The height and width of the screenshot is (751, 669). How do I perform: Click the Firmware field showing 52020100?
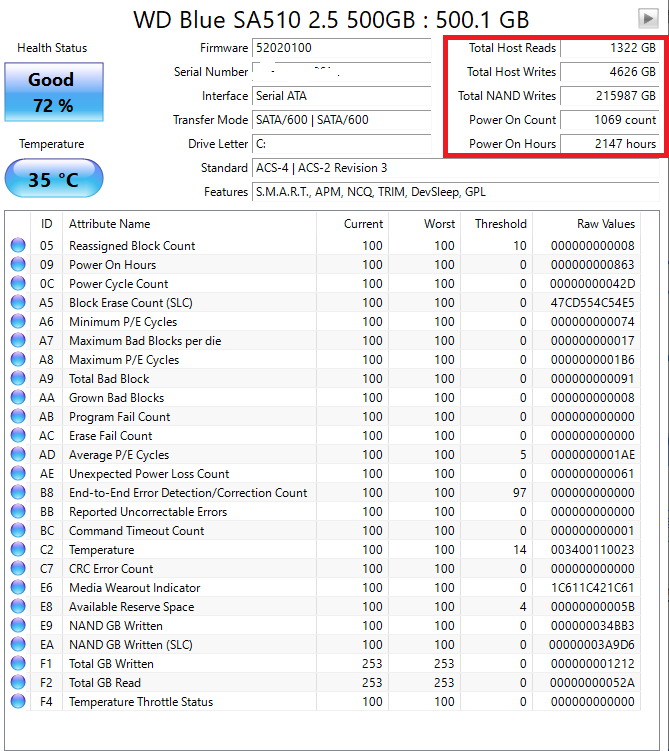pos(341,48)
